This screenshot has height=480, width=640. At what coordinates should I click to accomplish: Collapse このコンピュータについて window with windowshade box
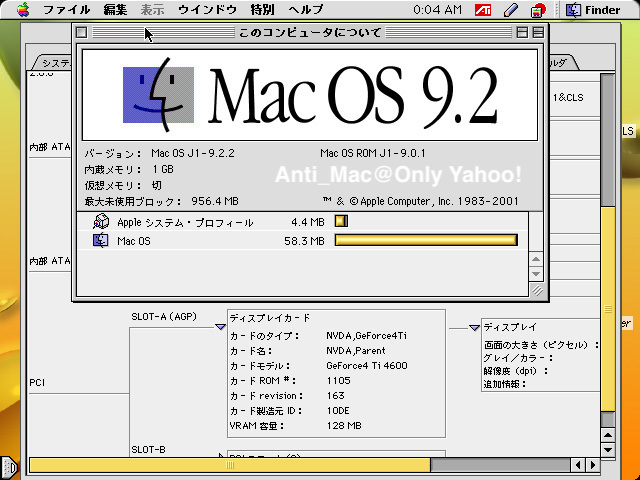tap(538, 32)
